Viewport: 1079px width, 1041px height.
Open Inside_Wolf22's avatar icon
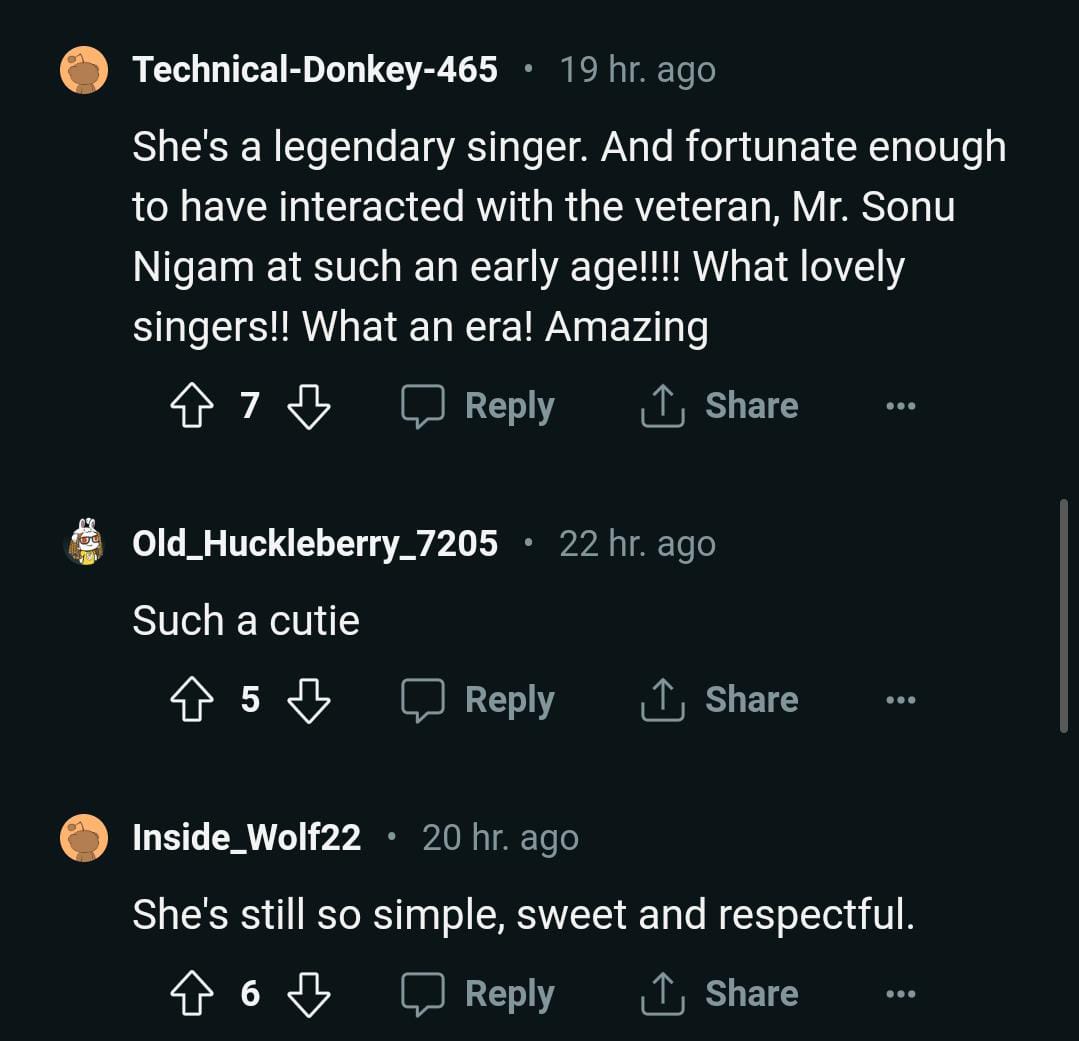(84, 837)
